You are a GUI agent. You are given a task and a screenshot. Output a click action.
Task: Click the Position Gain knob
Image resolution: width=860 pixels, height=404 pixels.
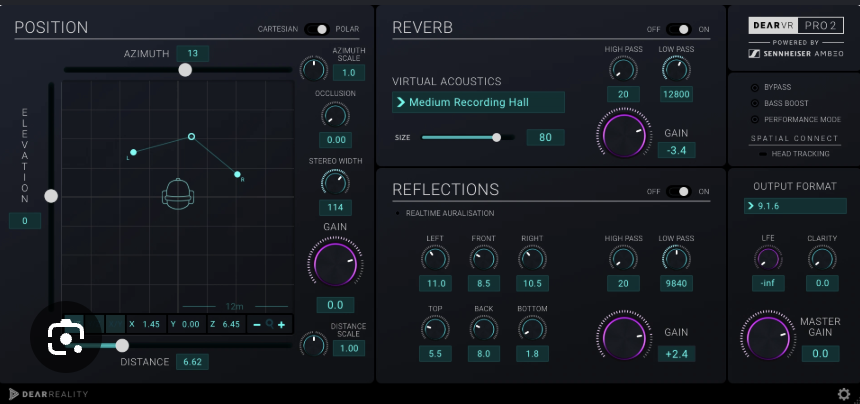tap(335, 264)
